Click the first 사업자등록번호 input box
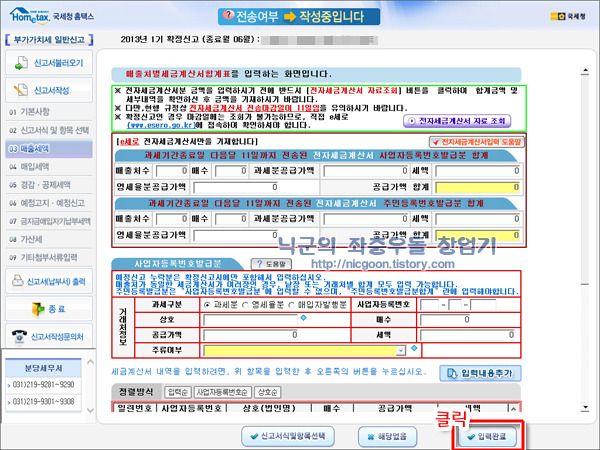This screenshot has width=600, height=450. [x=429, y=305]
